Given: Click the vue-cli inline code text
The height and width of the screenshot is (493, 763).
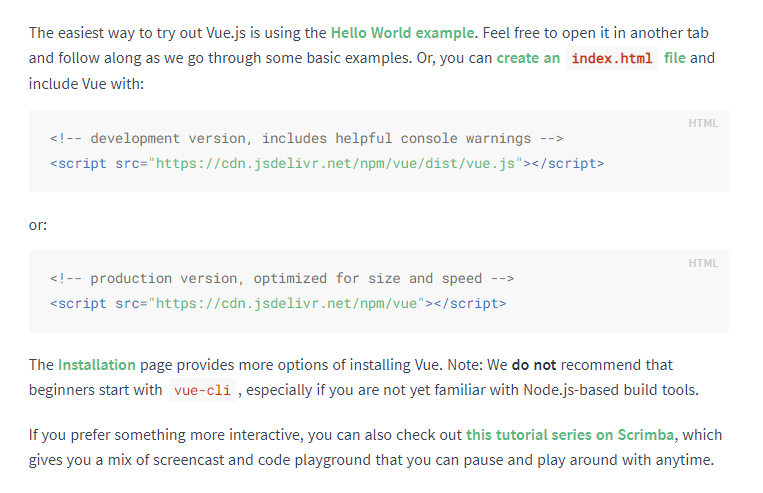Looking at the screenshot, I should pyautogui.click(x=202, y=390).
